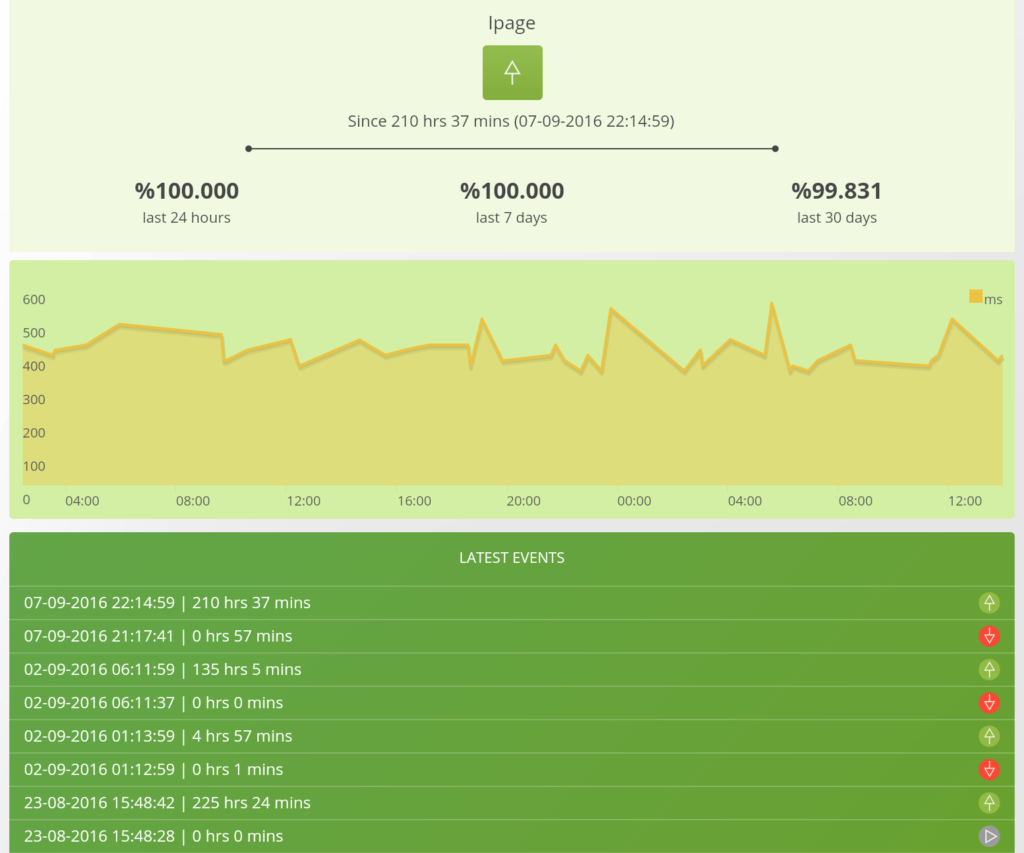Click the 'last 24 hours' label
The image size is (1024, 853).
pyautogui.click(x=187, y=217)
